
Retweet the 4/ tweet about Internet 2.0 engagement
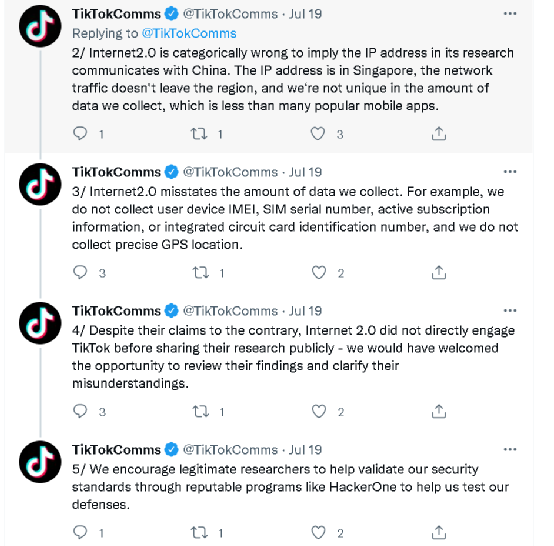point(200,411)
